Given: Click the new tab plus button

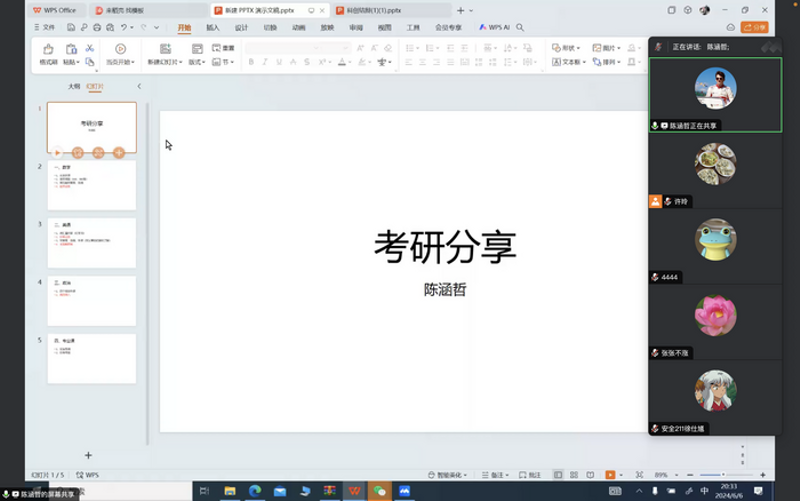Looking at the screenshot, I should point(461,10).
